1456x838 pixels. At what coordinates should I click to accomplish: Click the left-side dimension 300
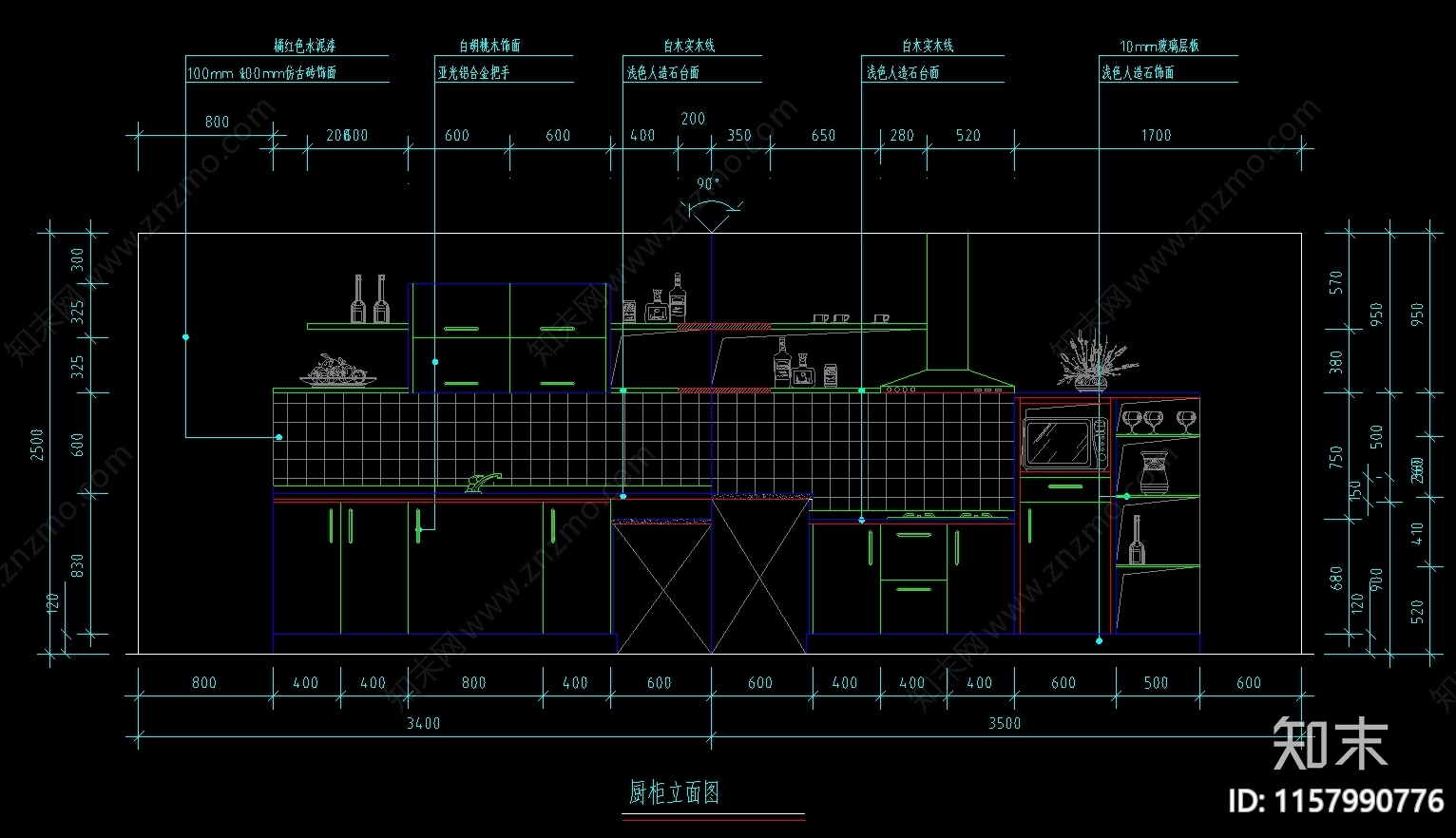click(78, 259)
